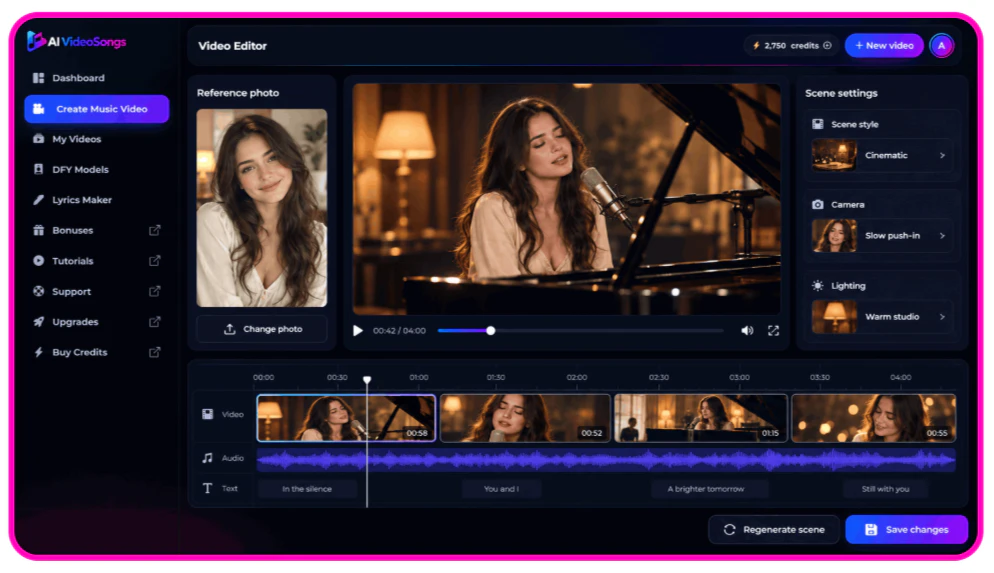994x573 pixels.
Task: Select the third video clip 01:15
Action: [701, 418]
